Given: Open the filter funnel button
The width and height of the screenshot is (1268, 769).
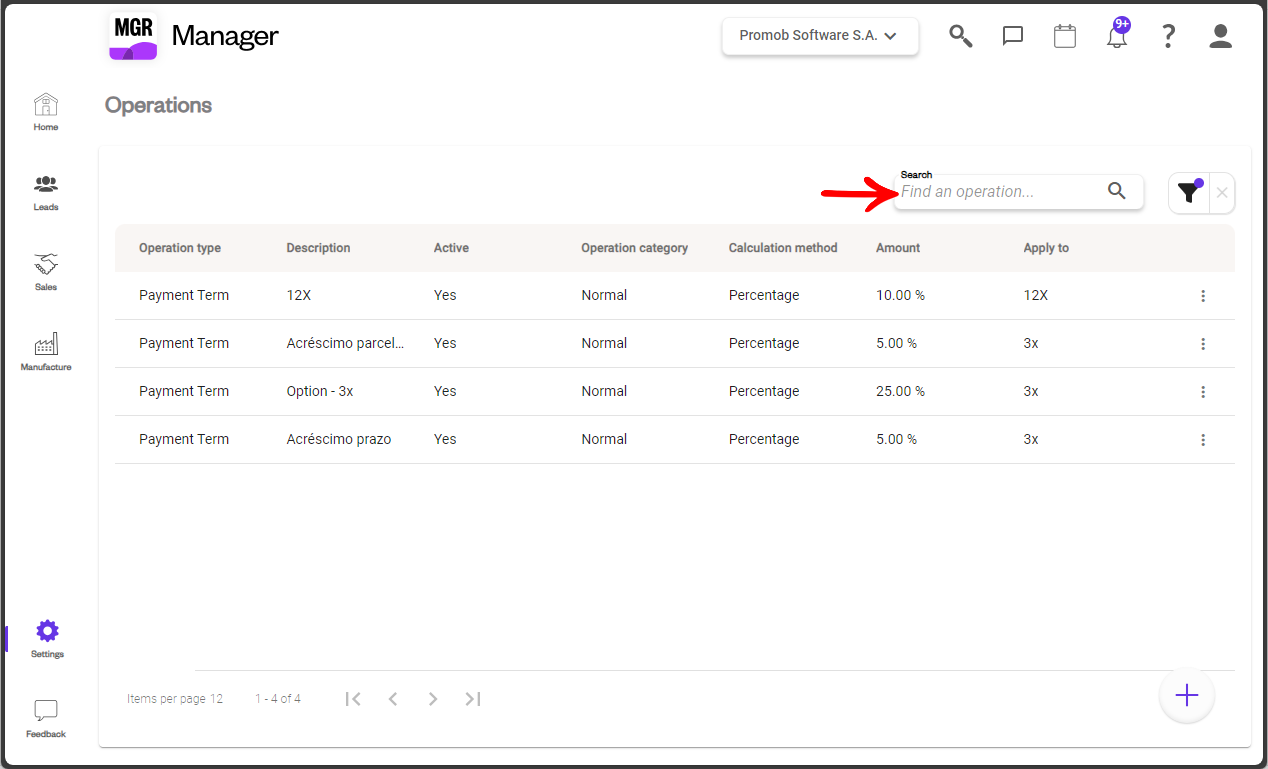Looking at the screenshot, I should (x=1188, y=193).
